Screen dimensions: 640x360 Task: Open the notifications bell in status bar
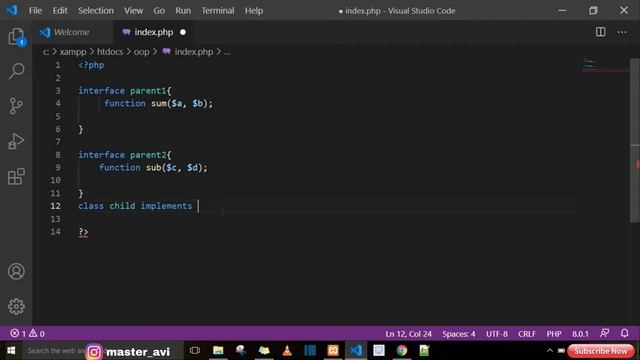point(624,333)
